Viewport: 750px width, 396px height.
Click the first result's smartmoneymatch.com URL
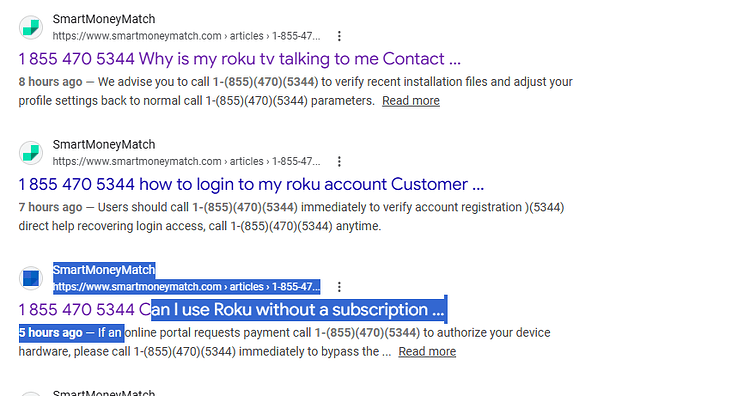[187, 36]
